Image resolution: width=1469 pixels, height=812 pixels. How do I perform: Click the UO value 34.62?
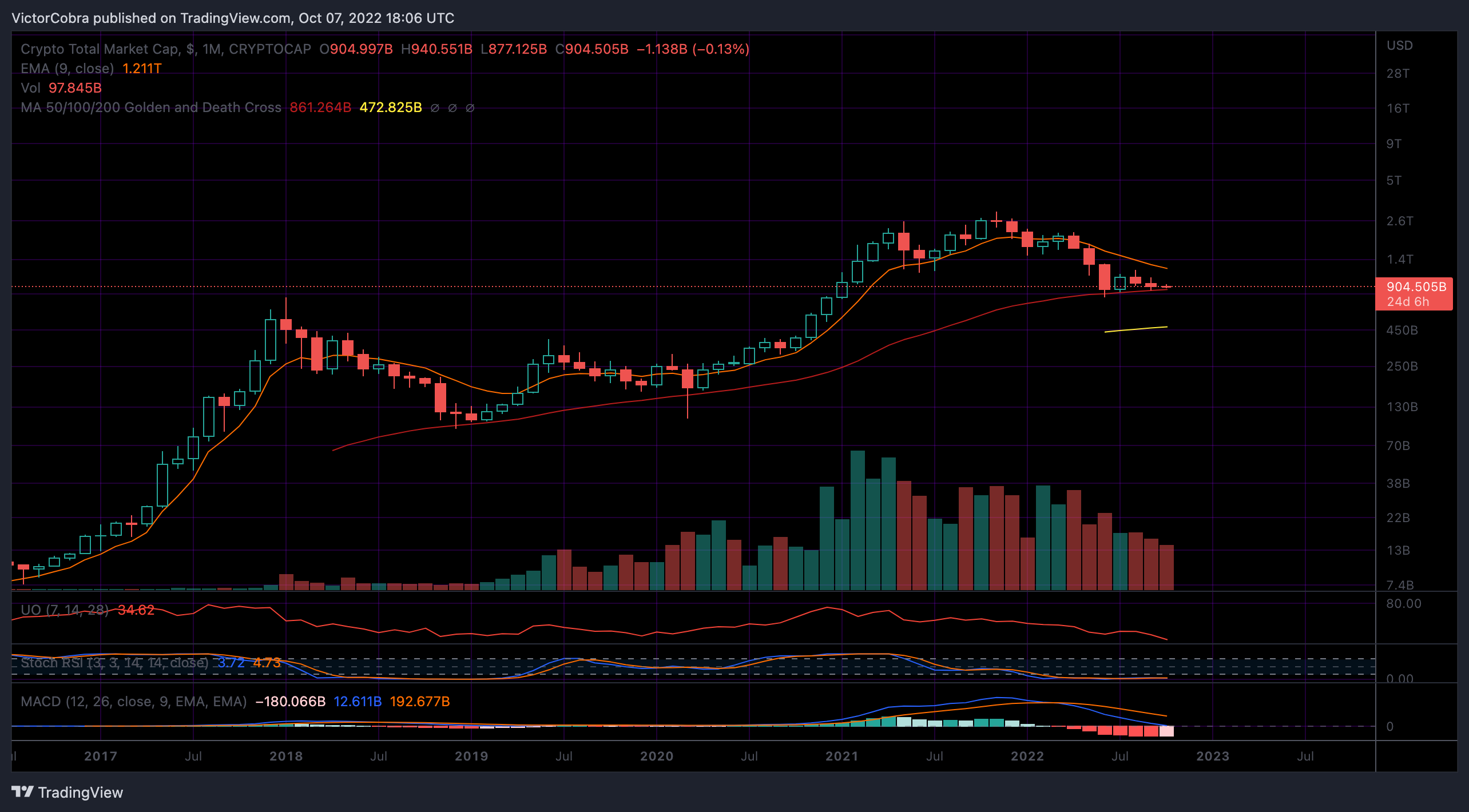coord(136,610)
